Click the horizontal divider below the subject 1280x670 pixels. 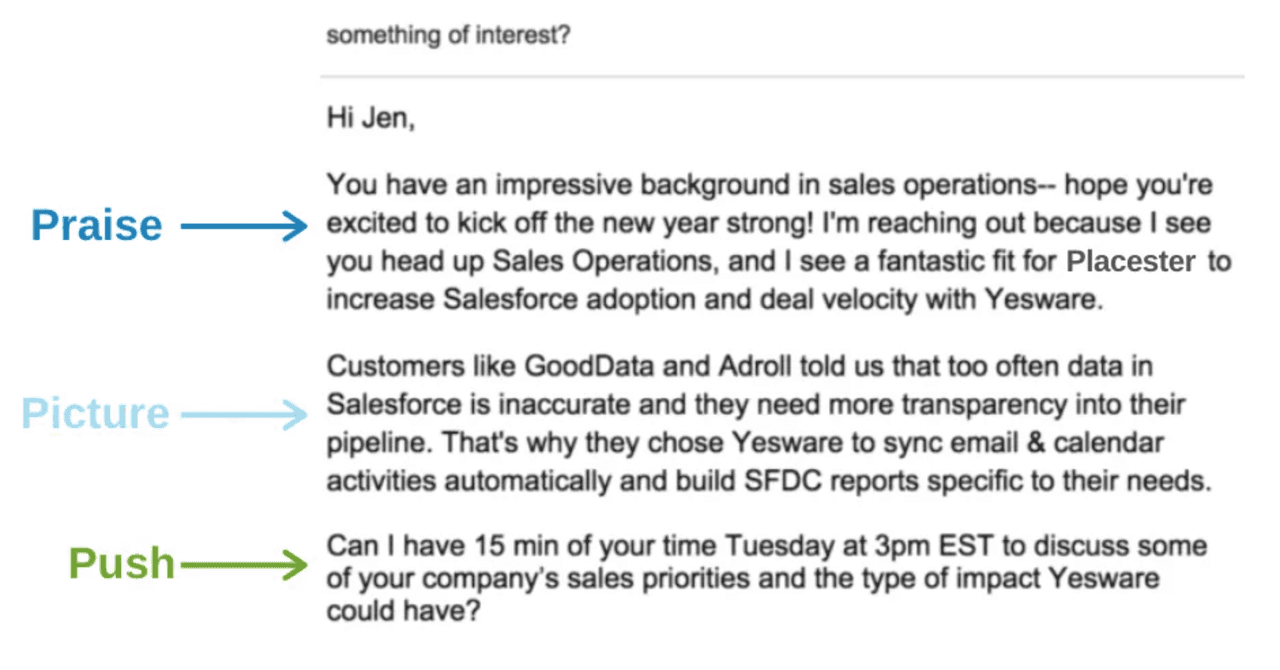(x=782, y=76)
